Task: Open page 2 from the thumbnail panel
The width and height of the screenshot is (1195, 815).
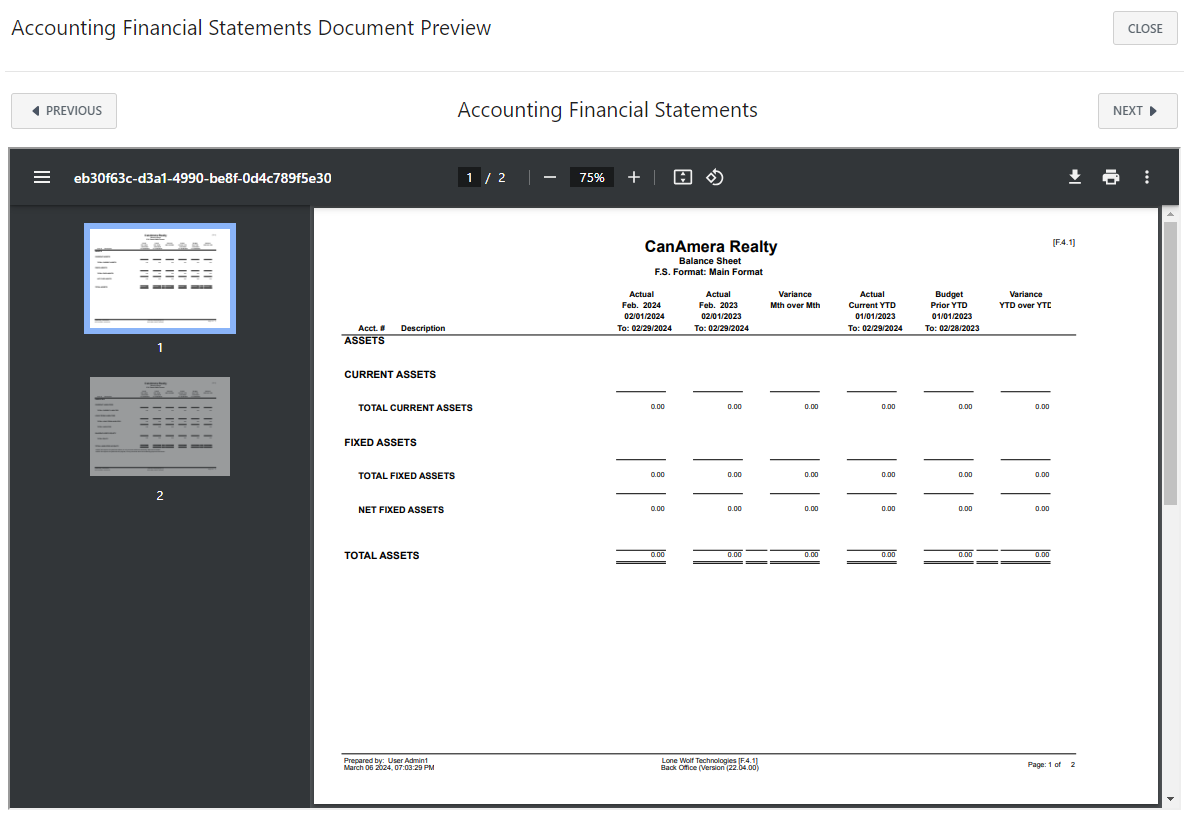Action: click(x=159, y=426)
